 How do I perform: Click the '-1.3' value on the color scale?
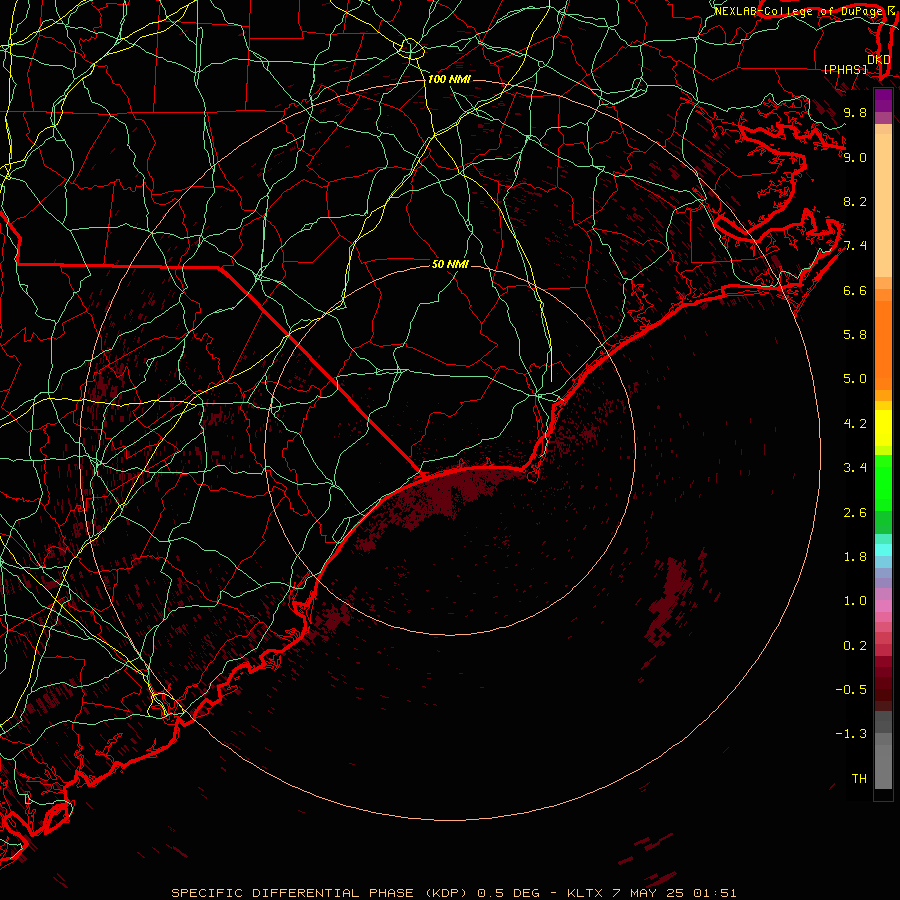(x=851, y=734)
